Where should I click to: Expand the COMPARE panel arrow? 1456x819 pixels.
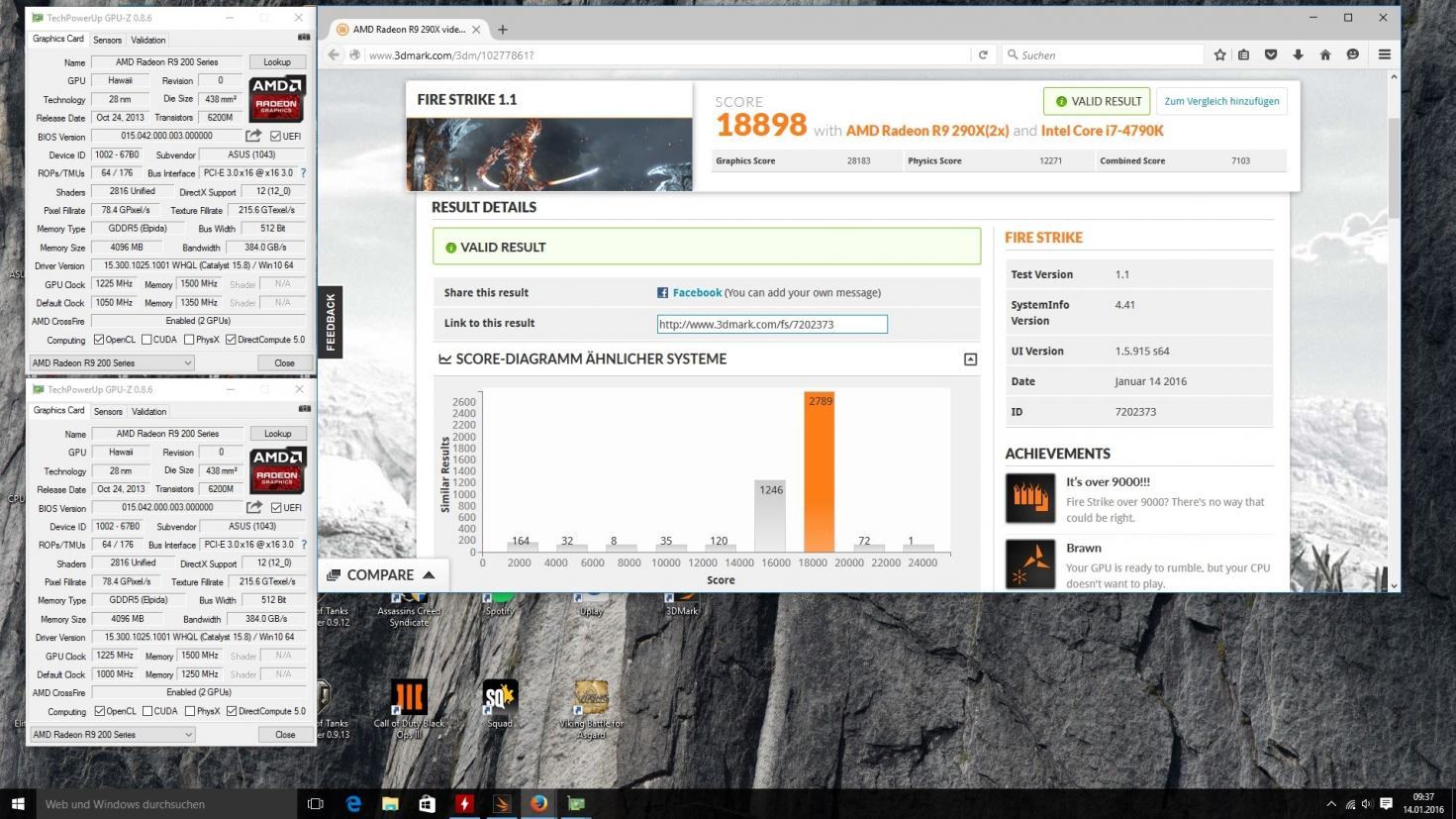[429, 574]
